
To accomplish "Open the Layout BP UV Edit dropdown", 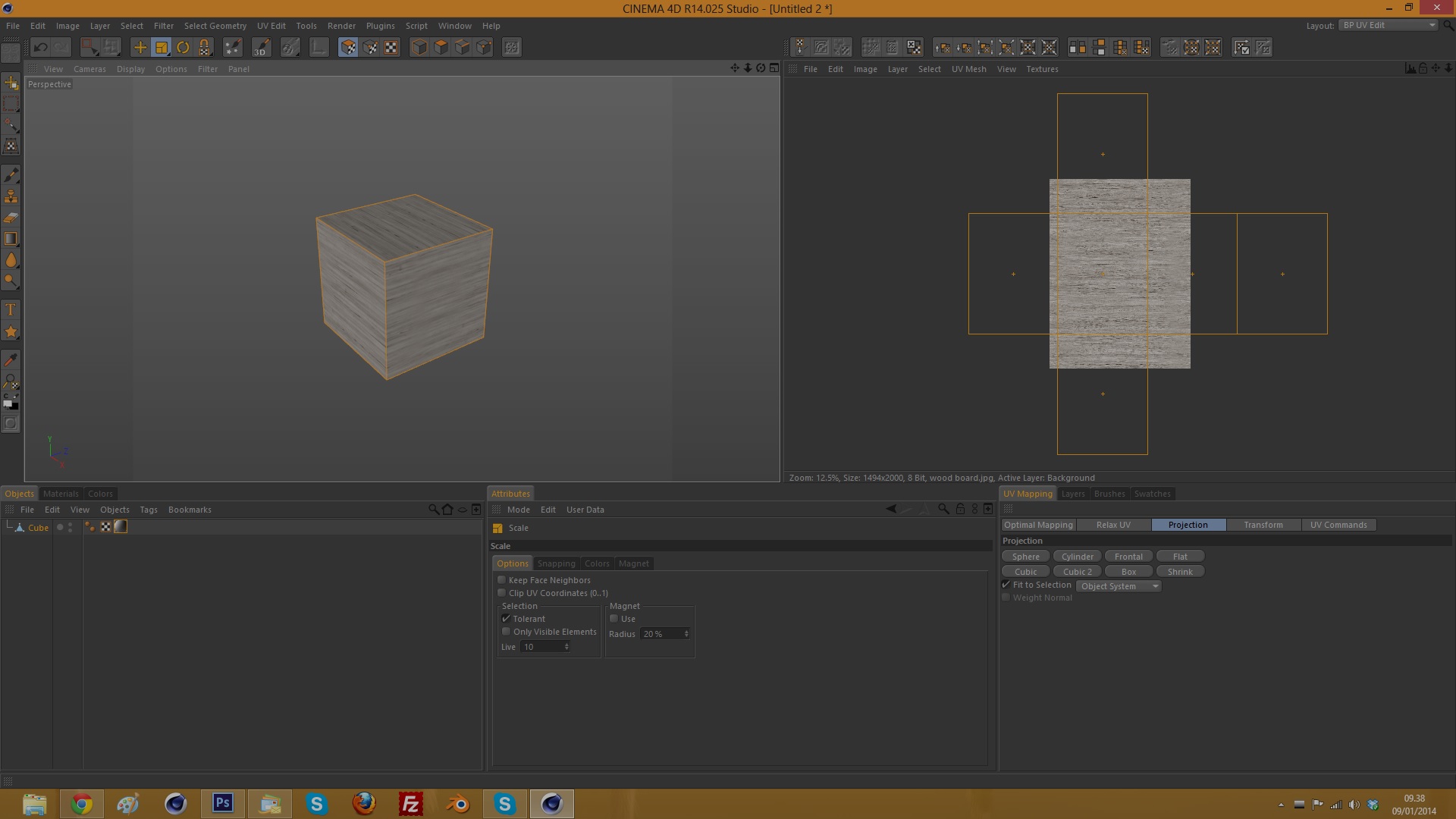I will (x=1388, y=25).
